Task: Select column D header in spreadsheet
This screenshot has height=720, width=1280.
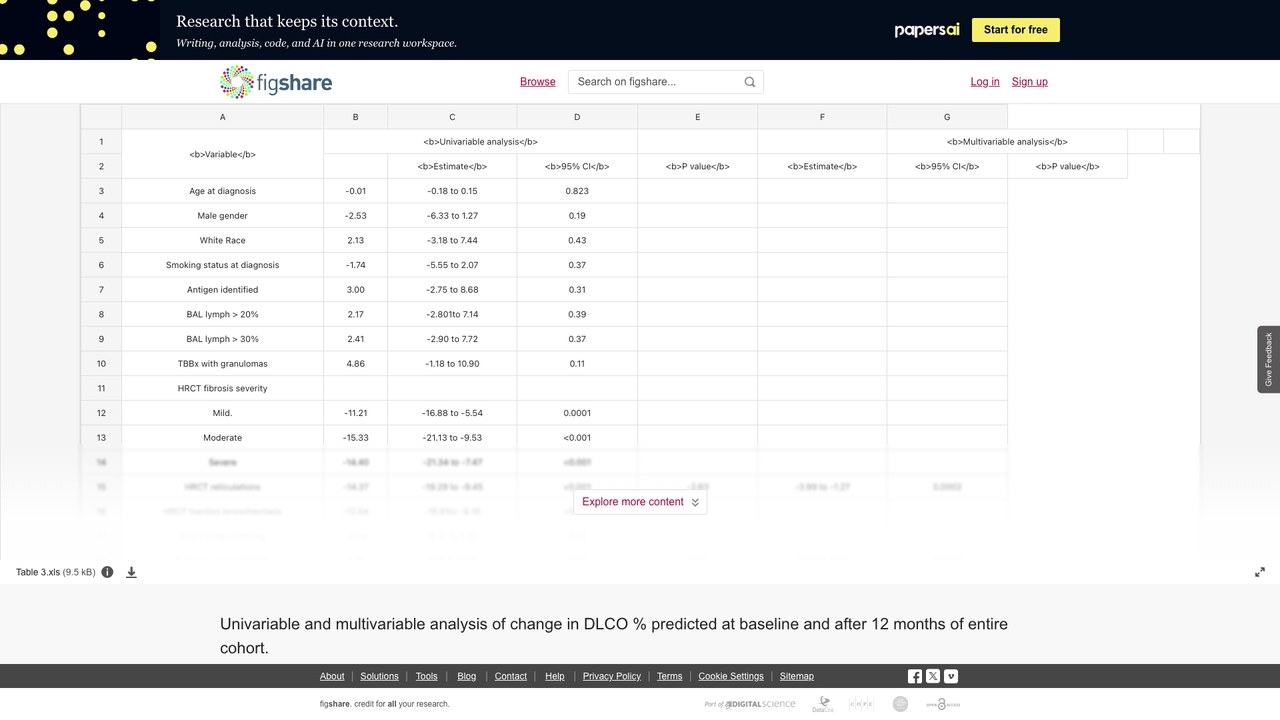Action: click(577, 117)
